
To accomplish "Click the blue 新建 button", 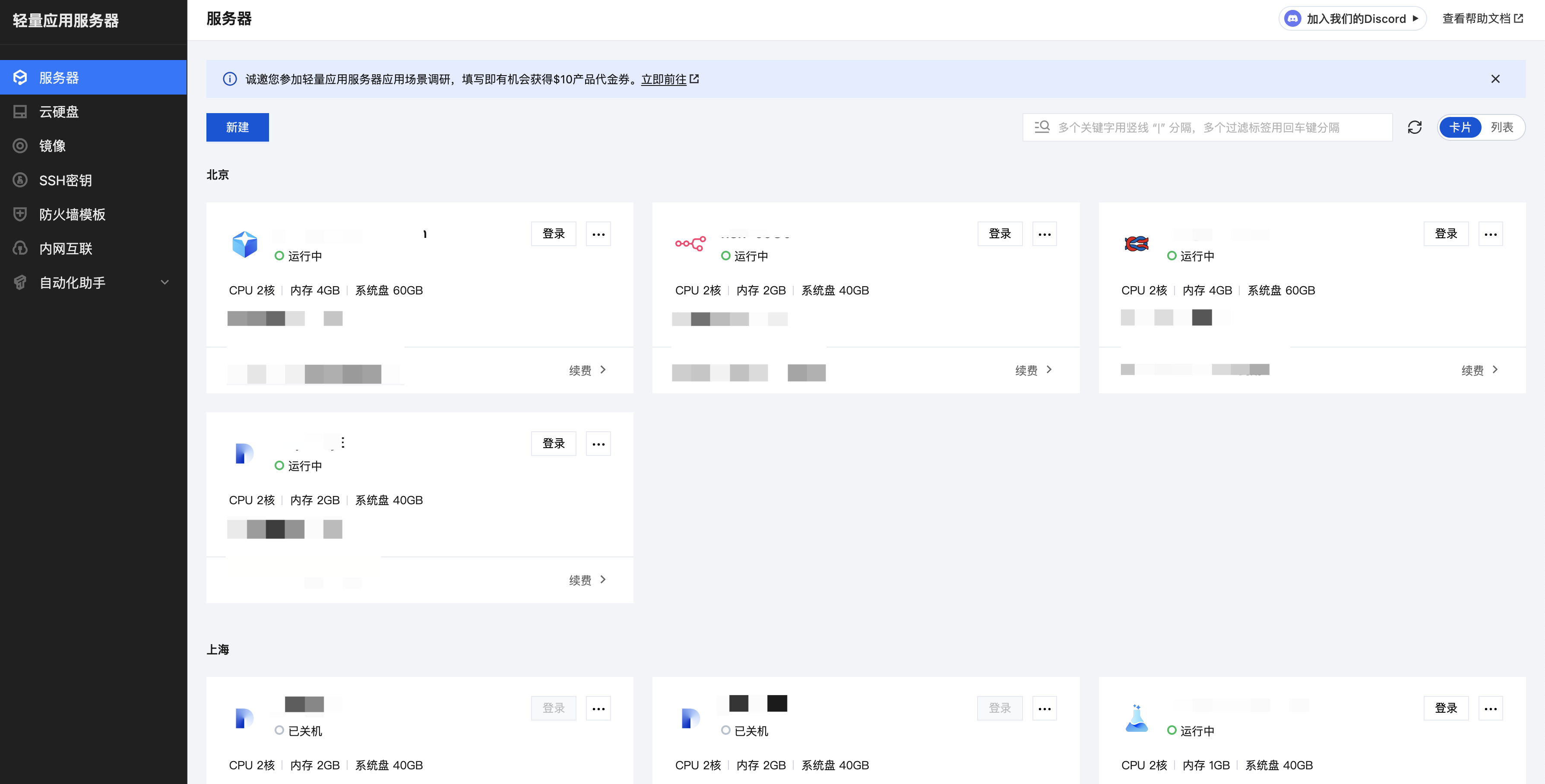I will click(237, 127).
